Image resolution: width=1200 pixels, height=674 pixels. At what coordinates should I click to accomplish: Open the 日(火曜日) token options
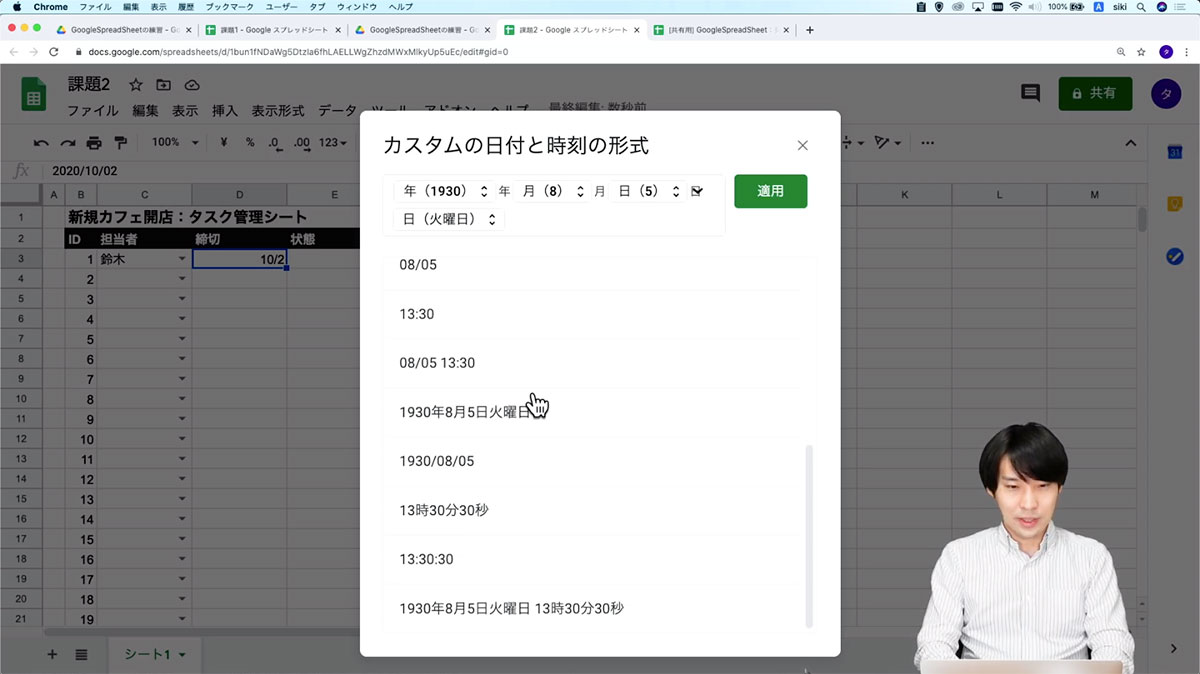pyautogui.click(x=449, y=218)
